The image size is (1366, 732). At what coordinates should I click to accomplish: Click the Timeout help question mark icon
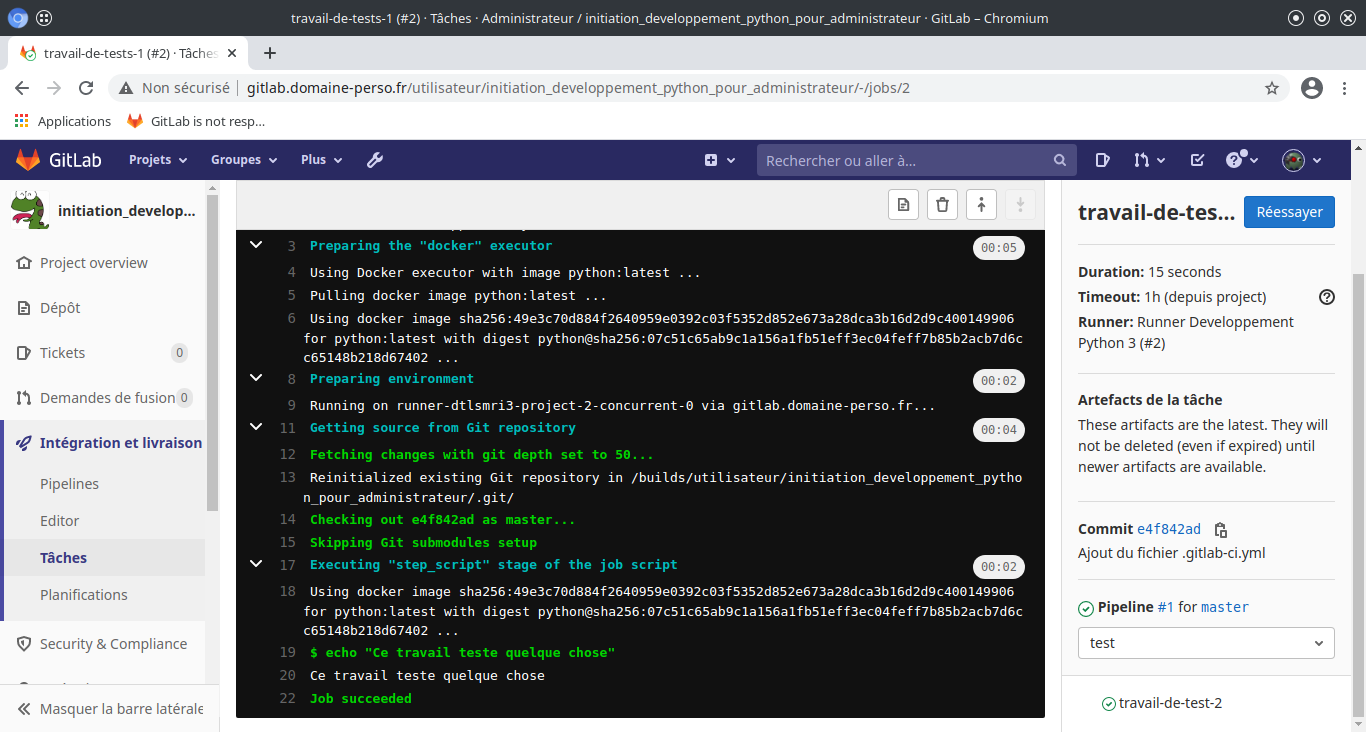[1326, 297]
